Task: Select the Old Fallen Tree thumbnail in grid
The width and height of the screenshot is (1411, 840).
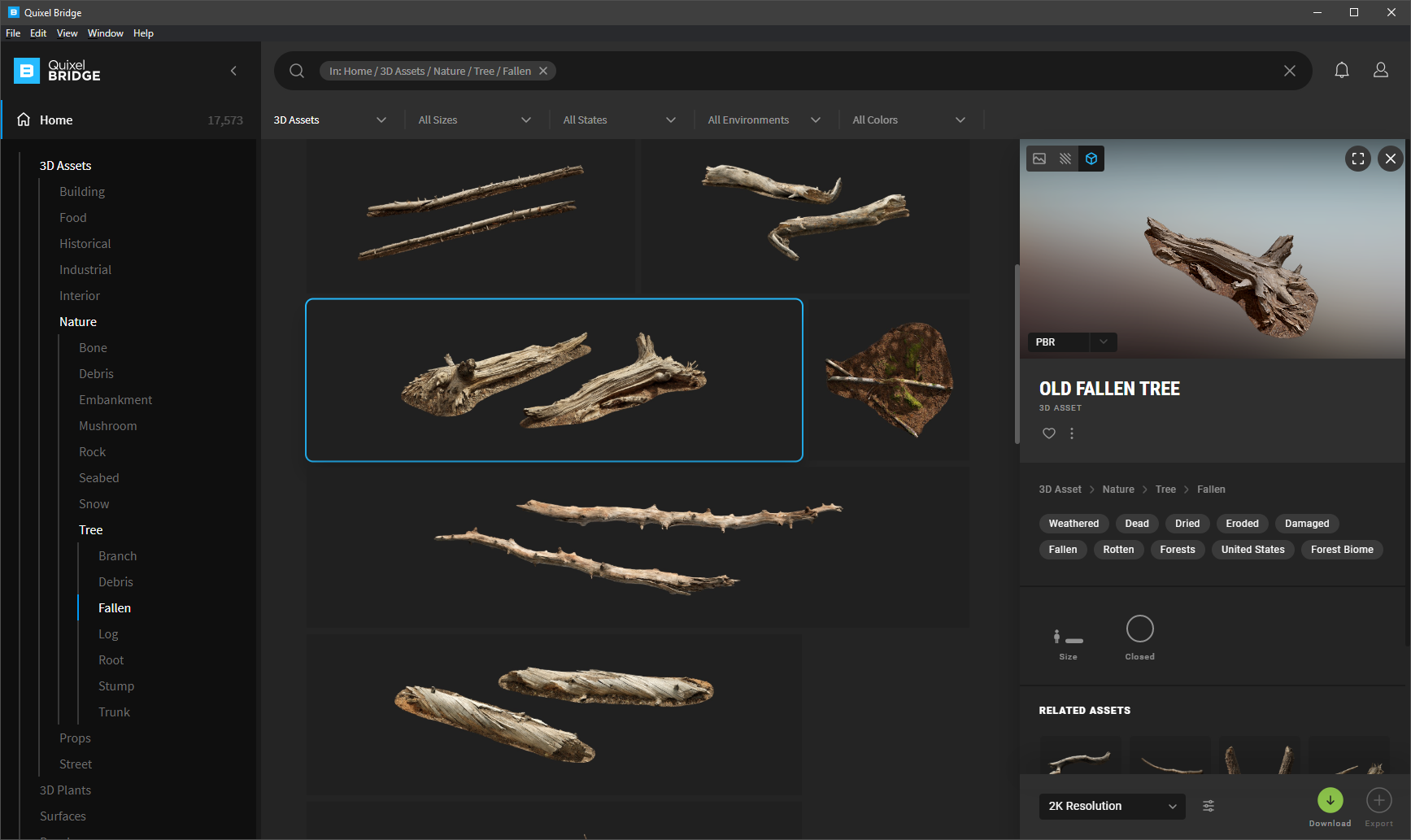Action: pos(554,380)
